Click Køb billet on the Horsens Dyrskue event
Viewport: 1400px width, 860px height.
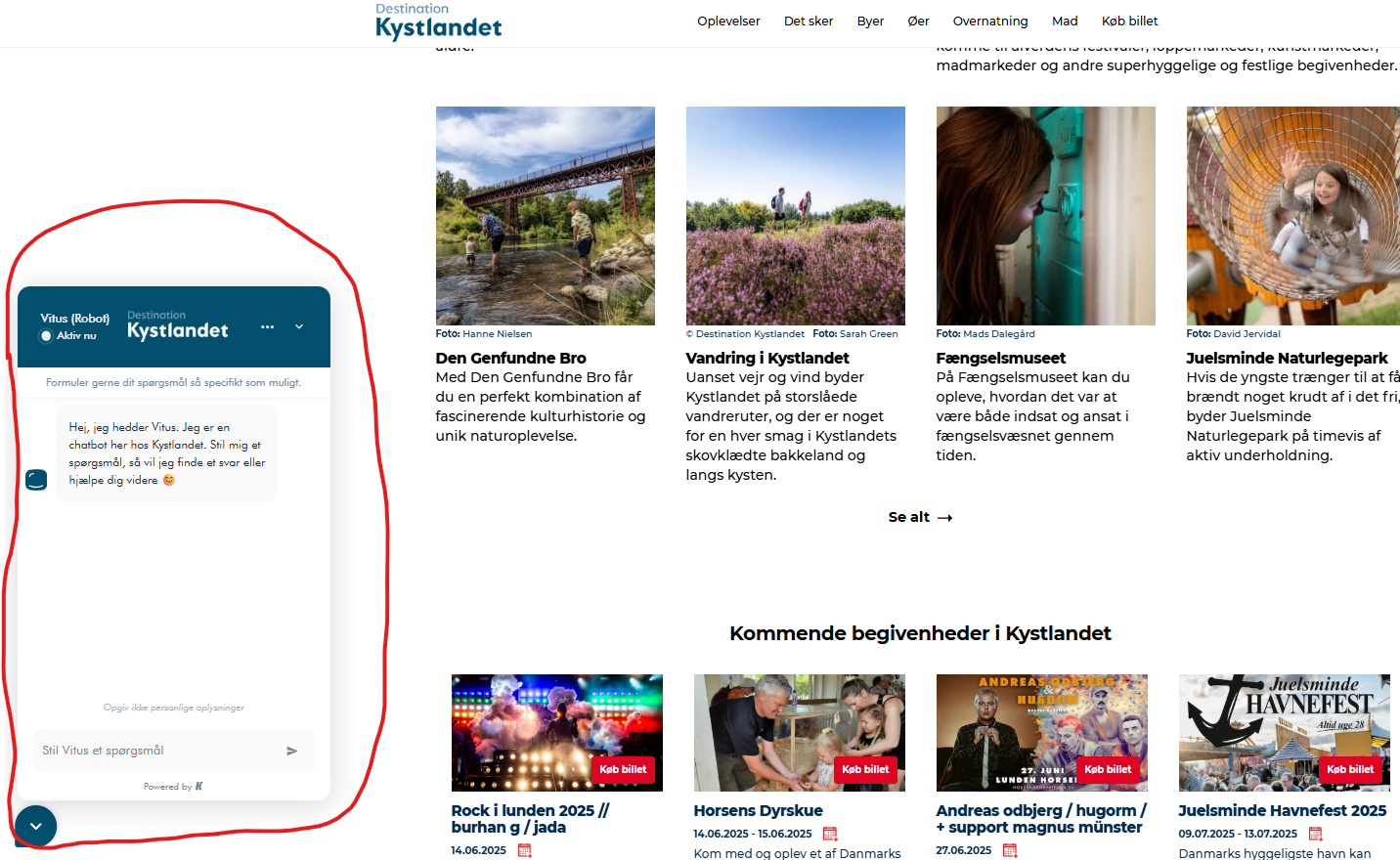tap(865, 769)
